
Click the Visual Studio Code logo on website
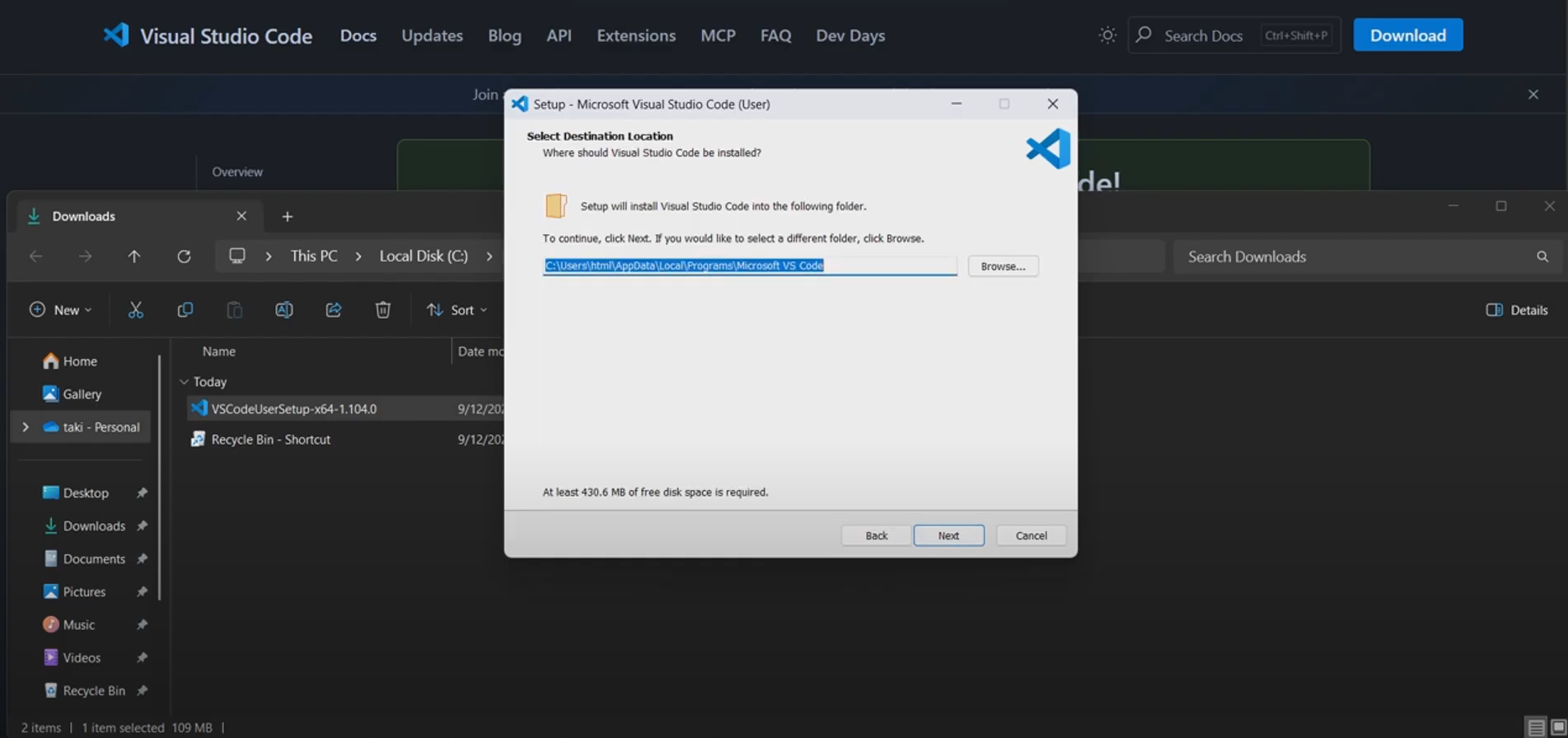(116, 35)
